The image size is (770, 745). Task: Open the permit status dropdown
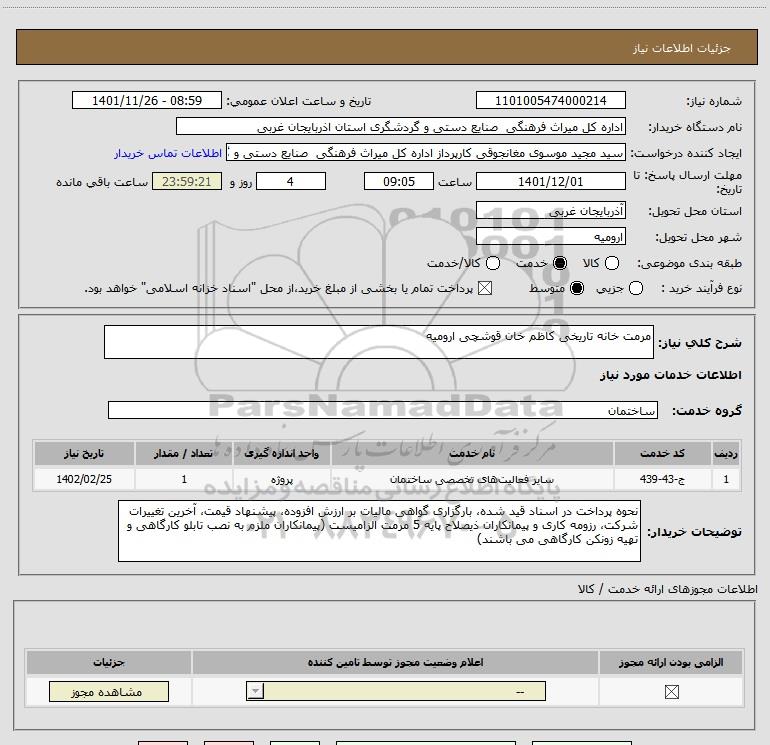click(396, 691)
